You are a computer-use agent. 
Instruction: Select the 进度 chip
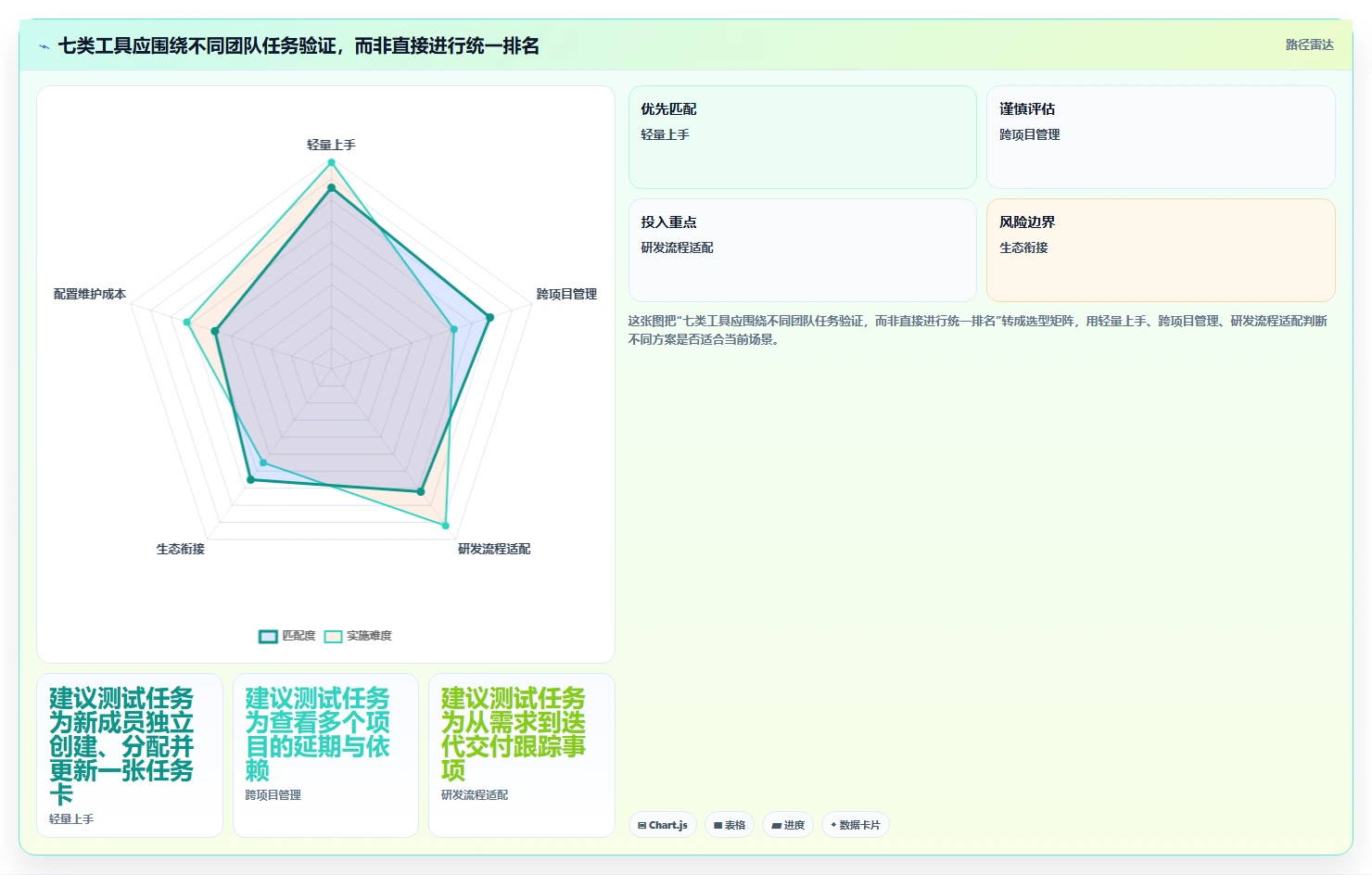(x=788, y=825)
